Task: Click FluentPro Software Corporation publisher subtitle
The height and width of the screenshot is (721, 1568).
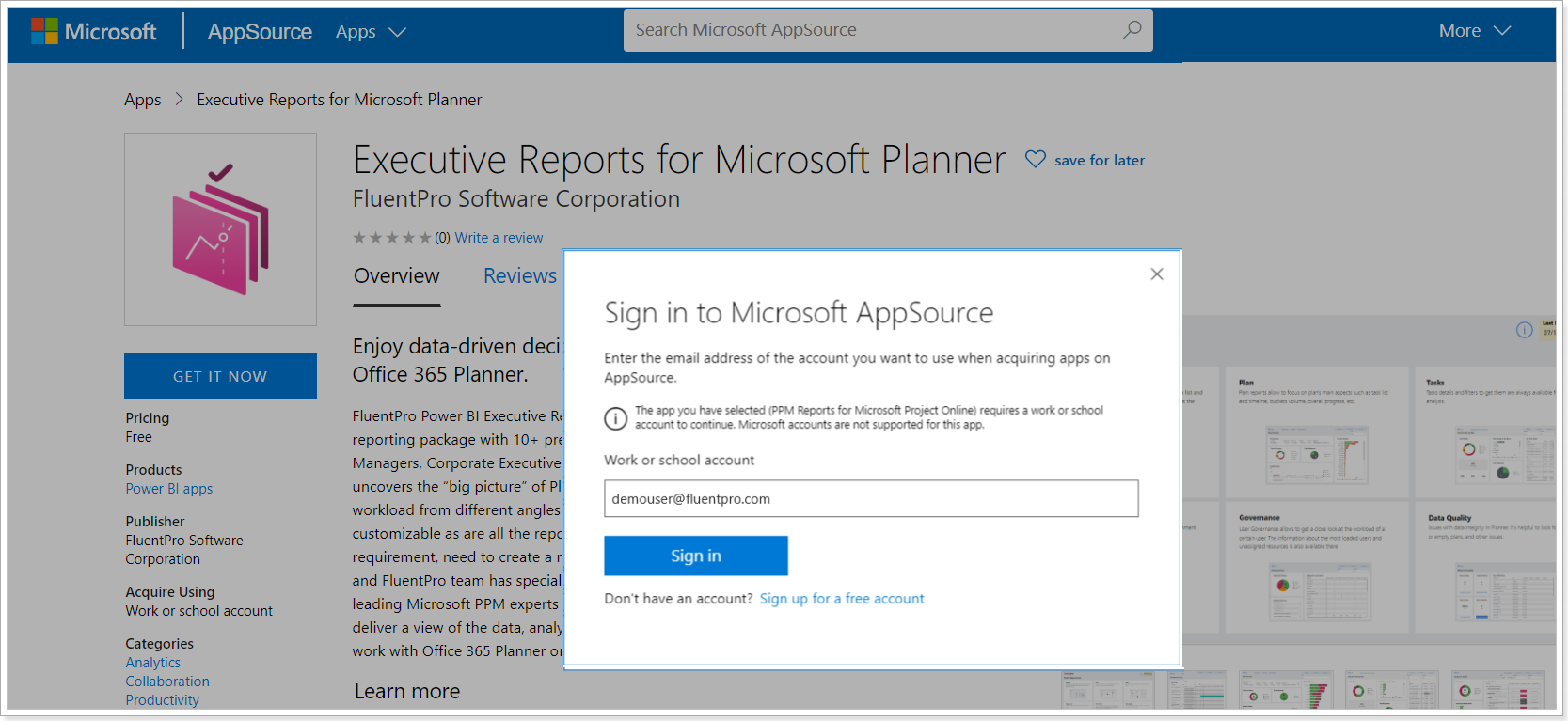Action: click(x=516, y=199)
